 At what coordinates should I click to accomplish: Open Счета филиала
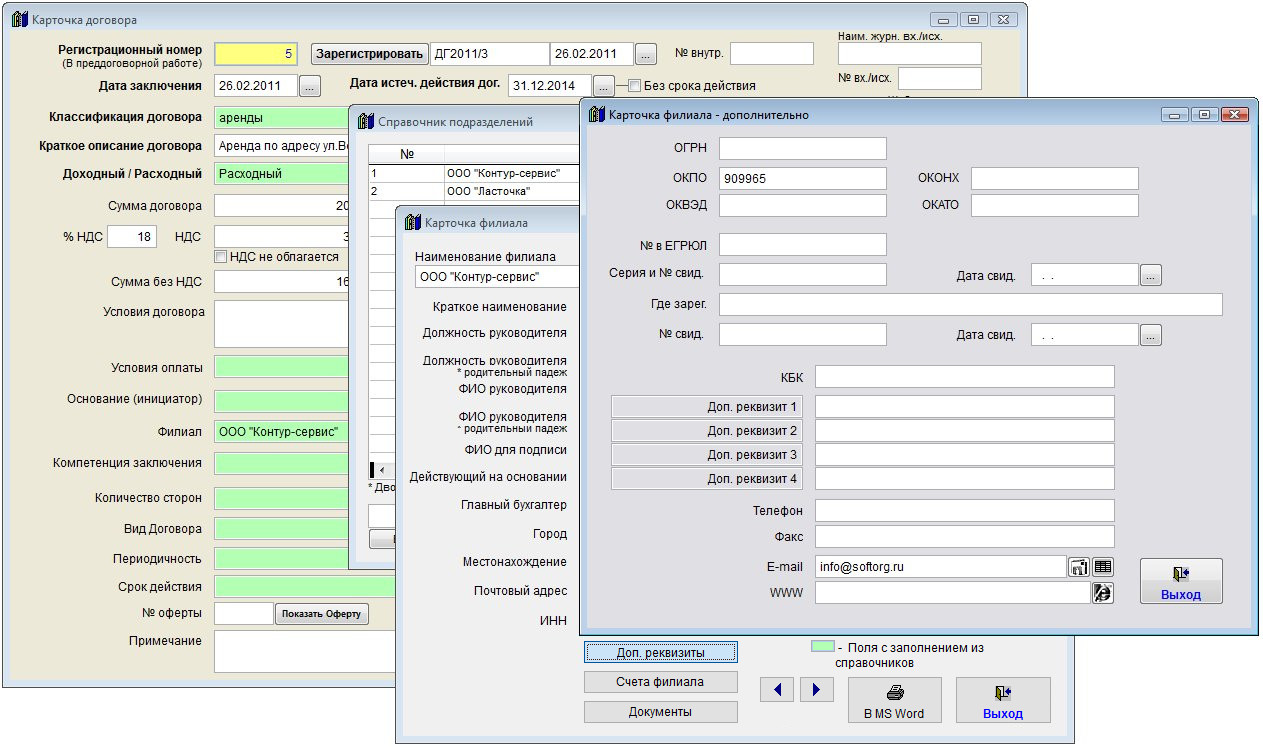pos(660,682)
